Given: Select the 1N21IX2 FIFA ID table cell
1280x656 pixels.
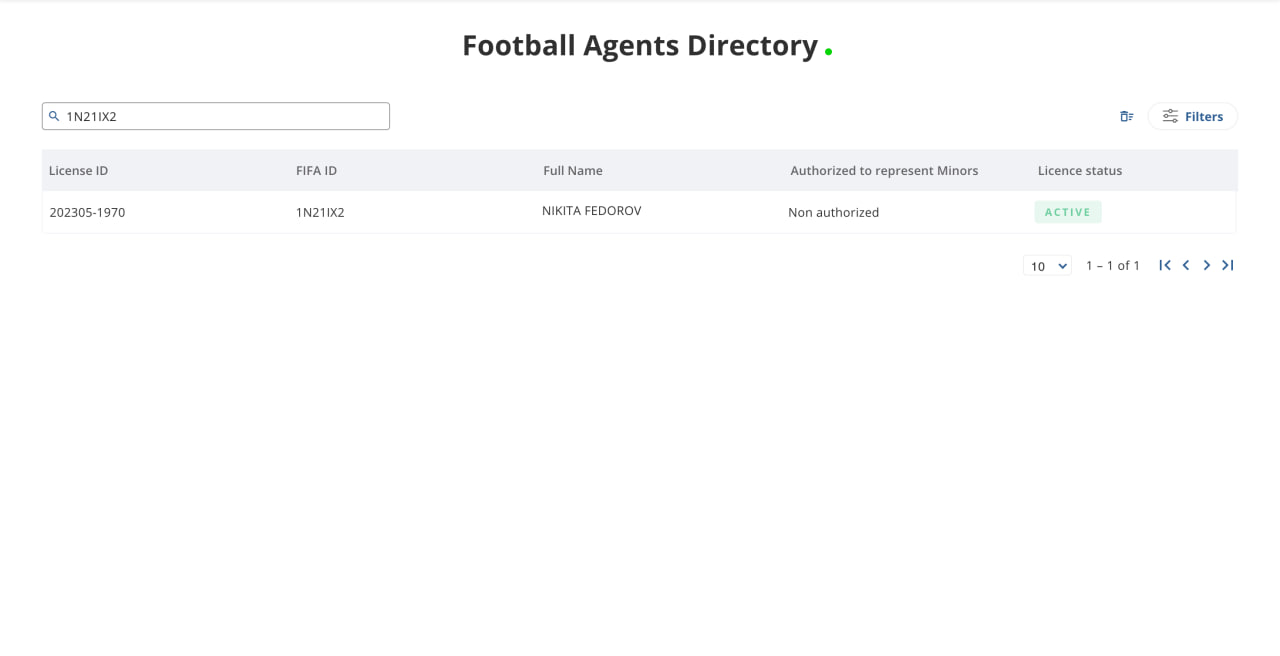Looking at the screenshot, I should [x=320, y=212].
